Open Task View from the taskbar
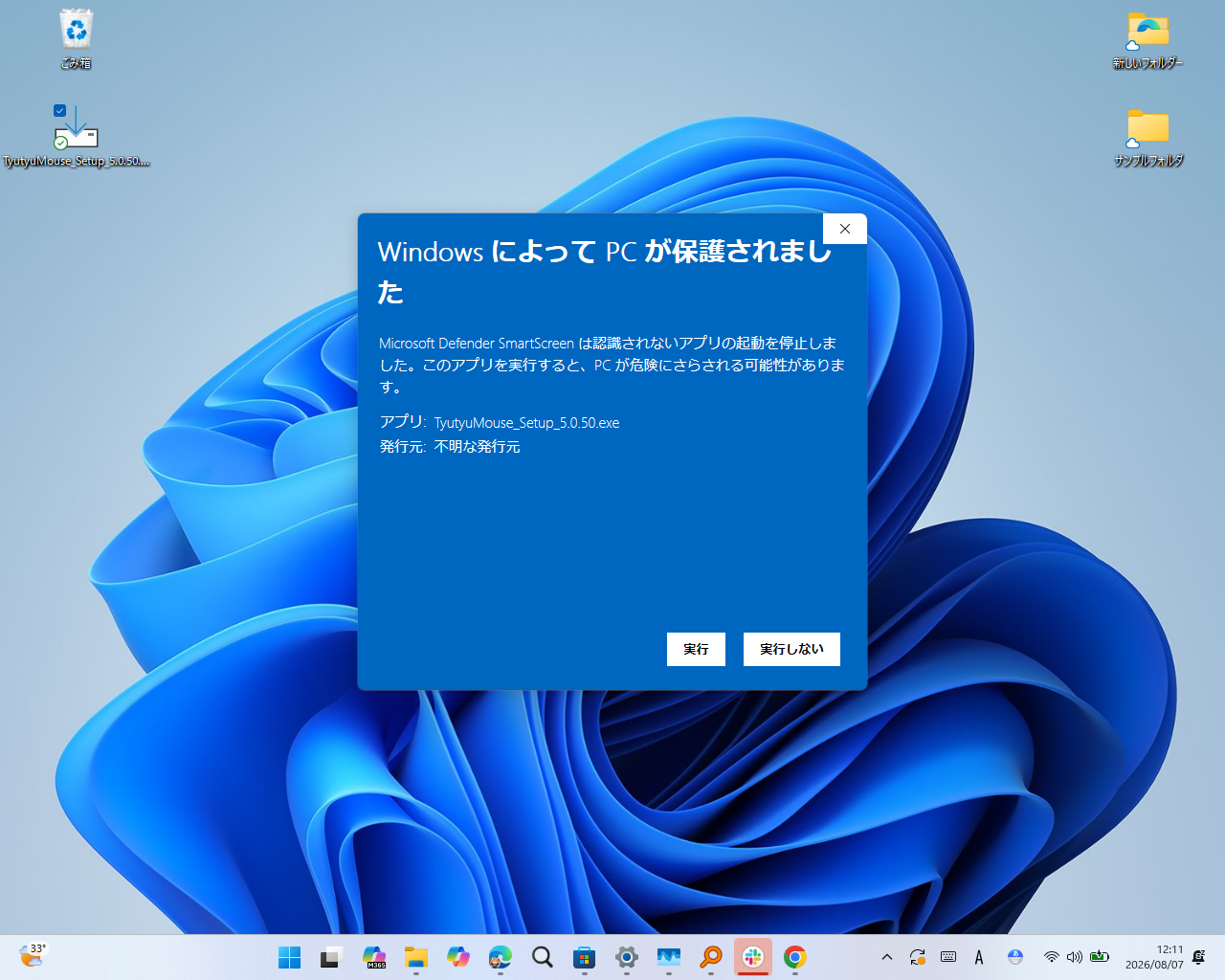Screen dimensions: 1225x980 tap(331, 957)
